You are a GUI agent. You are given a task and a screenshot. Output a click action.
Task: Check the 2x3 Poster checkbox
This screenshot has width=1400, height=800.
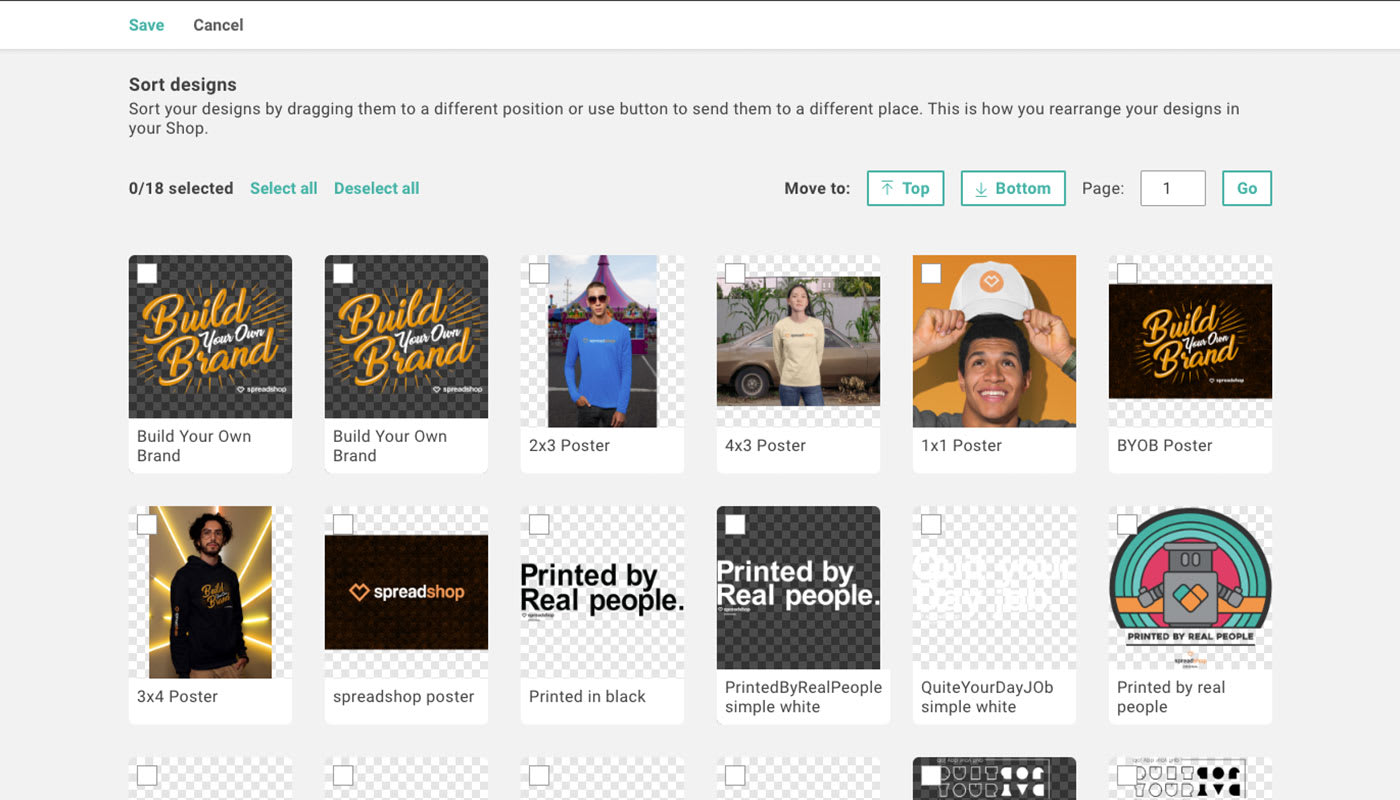pyautogui.click(x=539, y=274)
